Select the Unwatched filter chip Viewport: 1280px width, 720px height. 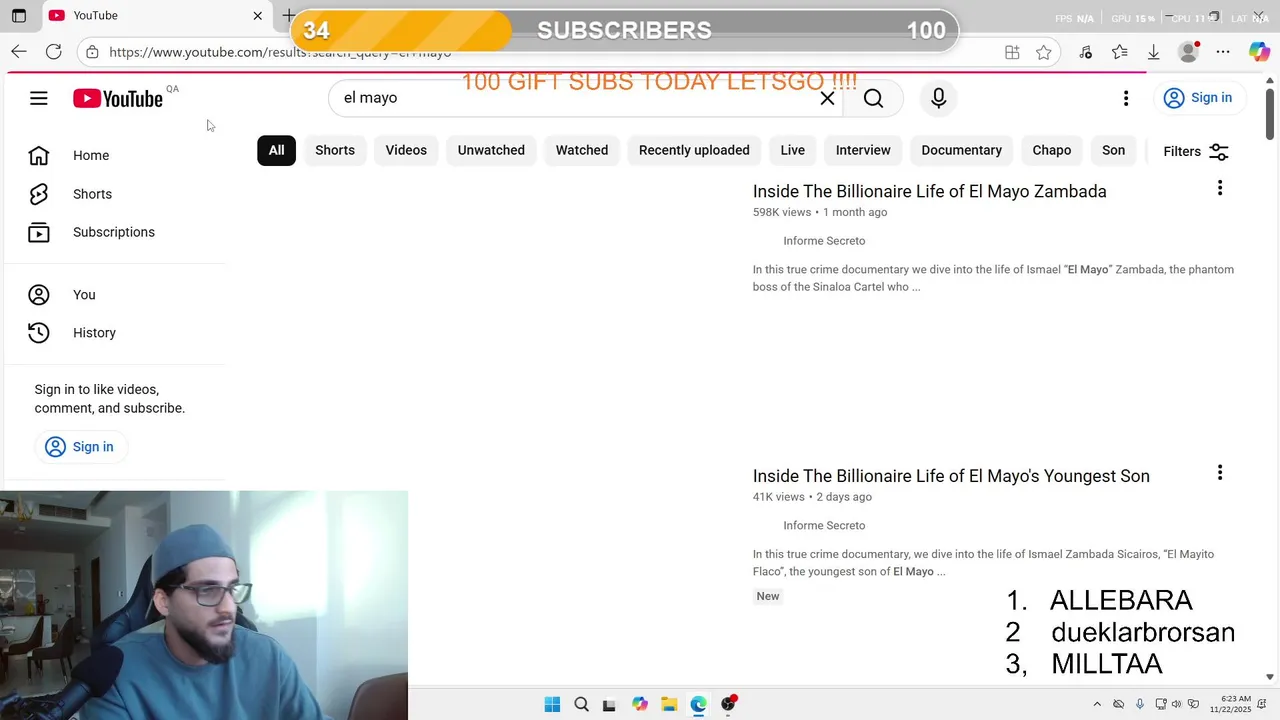491,150
